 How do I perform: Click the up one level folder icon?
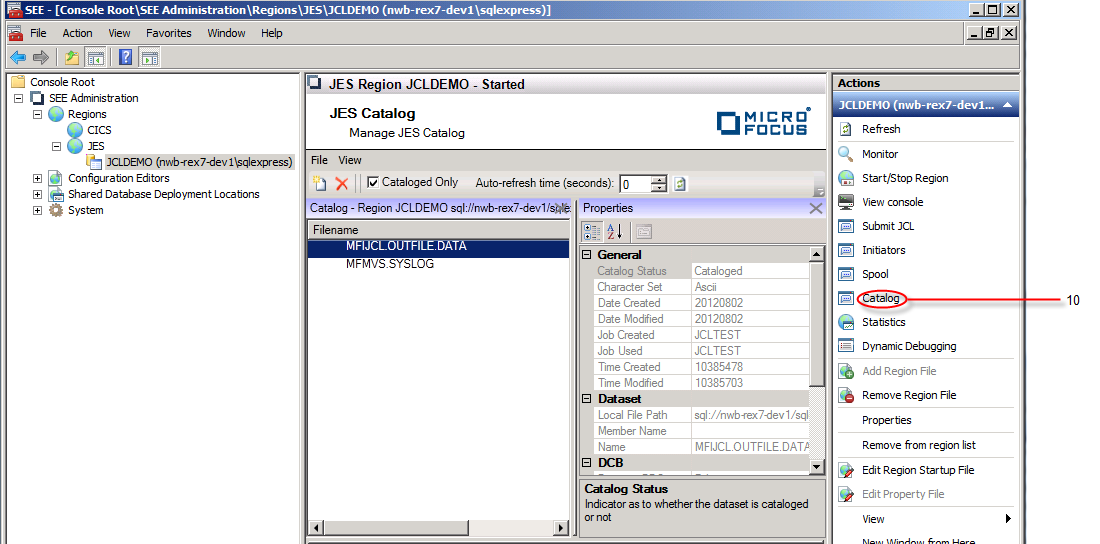72,57
